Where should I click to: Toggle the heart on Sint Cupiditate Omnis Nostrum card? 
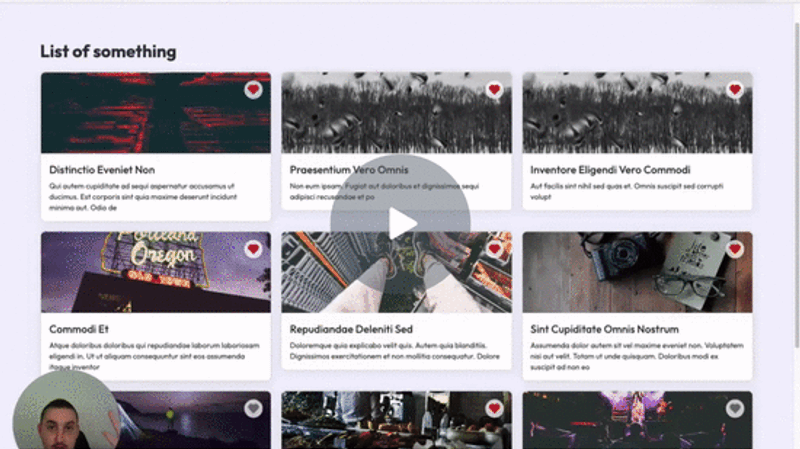735,249
